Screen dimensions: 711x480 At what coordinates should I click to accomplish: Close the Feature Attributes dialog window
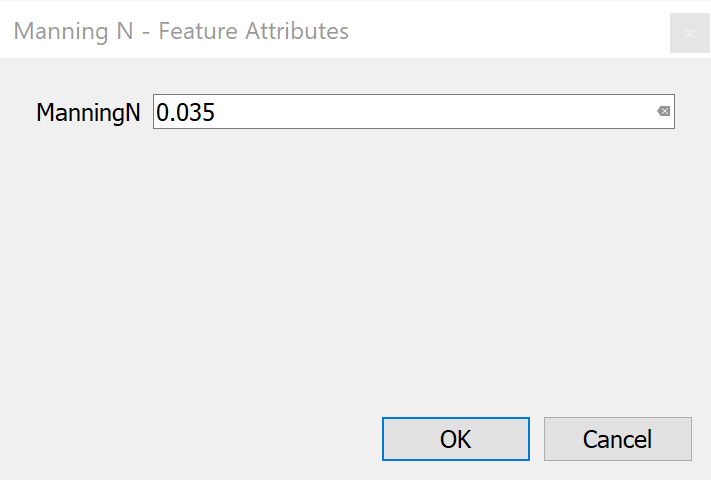pyautogui.click(x=690, y=33)
